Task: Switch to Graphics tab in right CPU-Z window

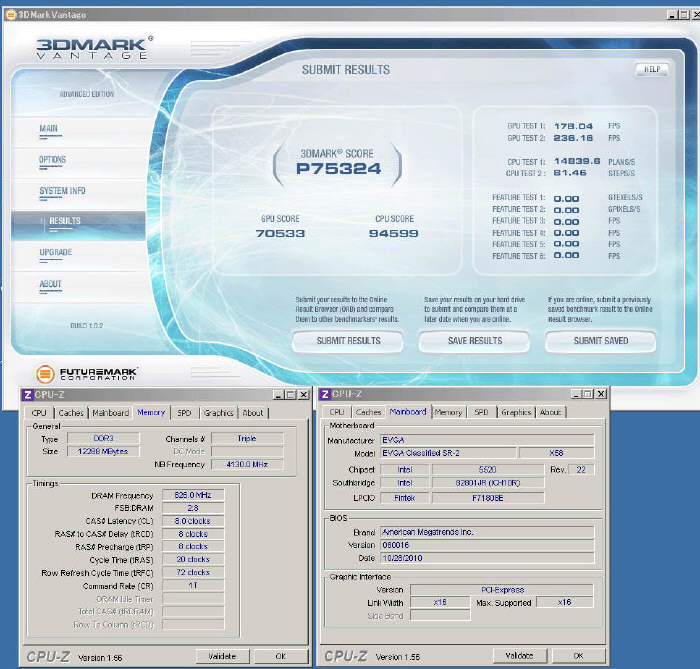Action: click(x=516, y=412)
